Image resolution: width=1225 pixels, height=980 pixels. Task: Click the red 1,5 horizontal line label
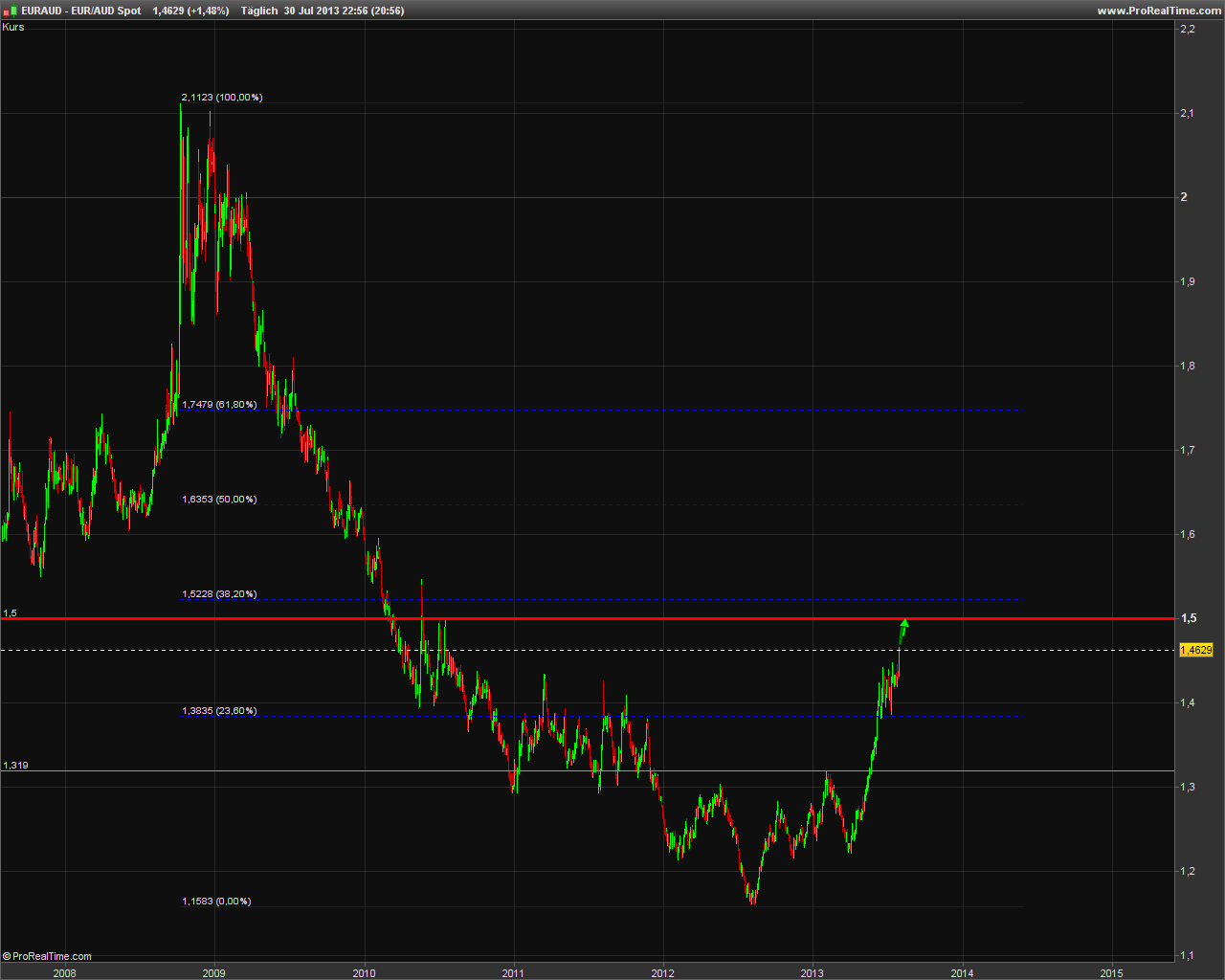10,612
